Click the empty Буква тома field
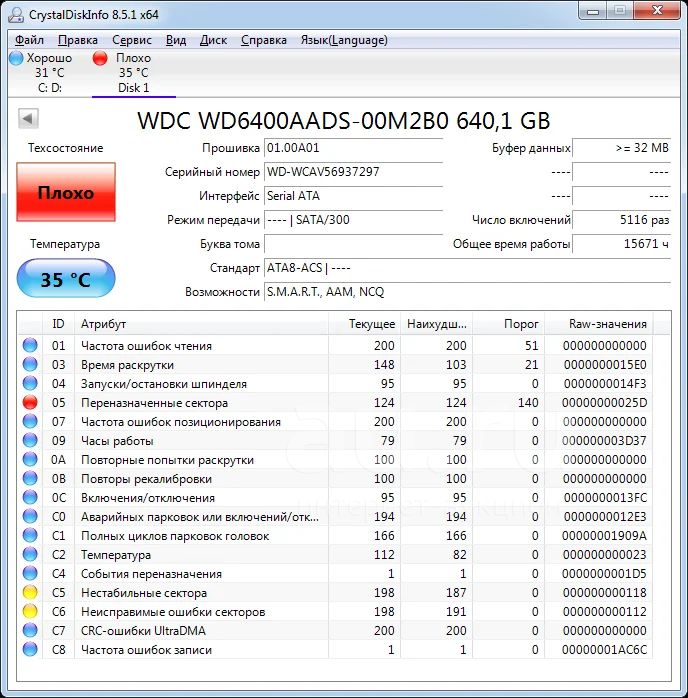Viewport: 688px width, 698px height. [353, 244]
